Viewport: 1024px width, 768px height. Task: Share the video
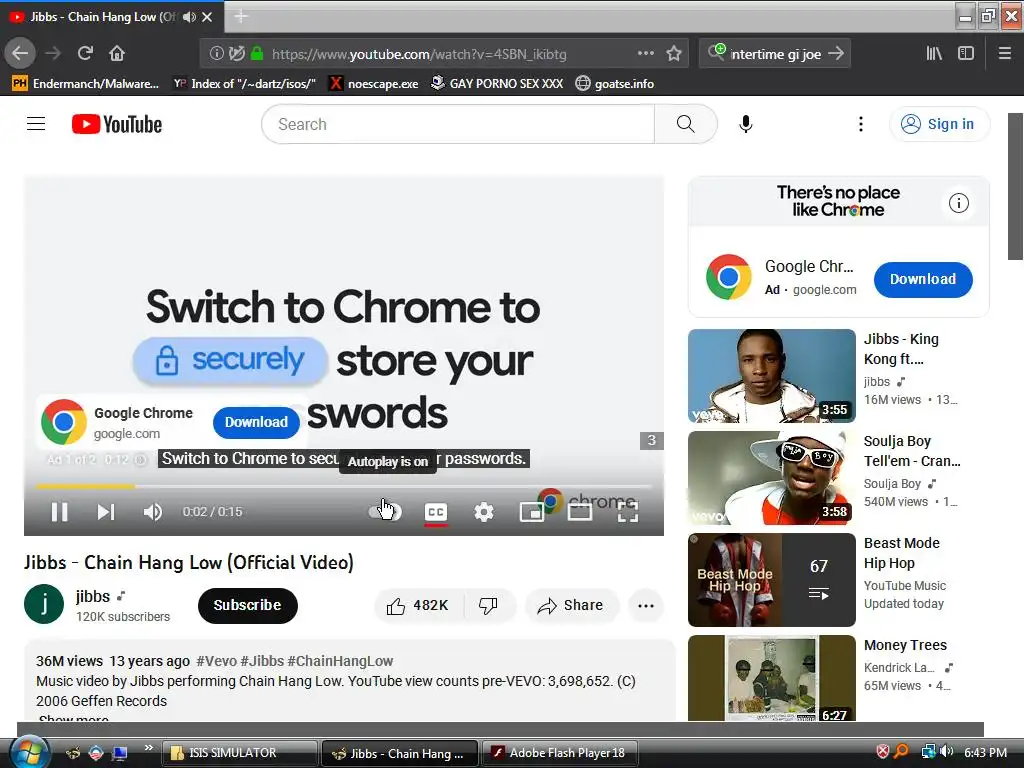571,605
